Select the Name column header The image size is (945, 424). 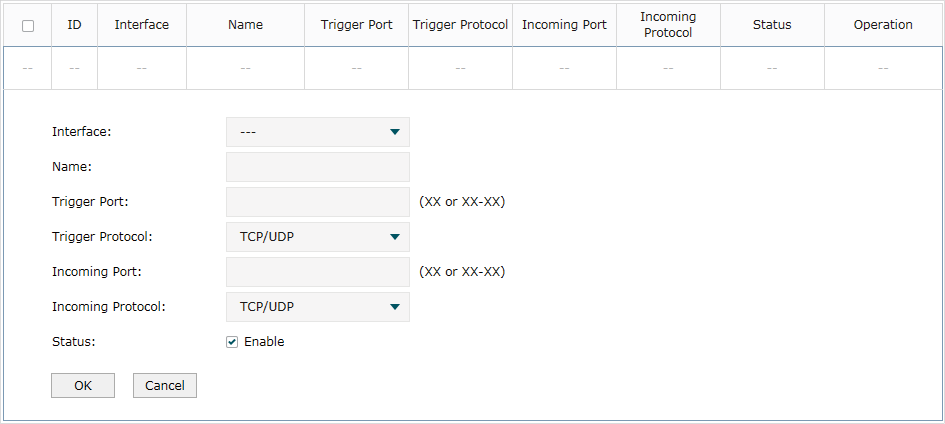tap(245, 25)
